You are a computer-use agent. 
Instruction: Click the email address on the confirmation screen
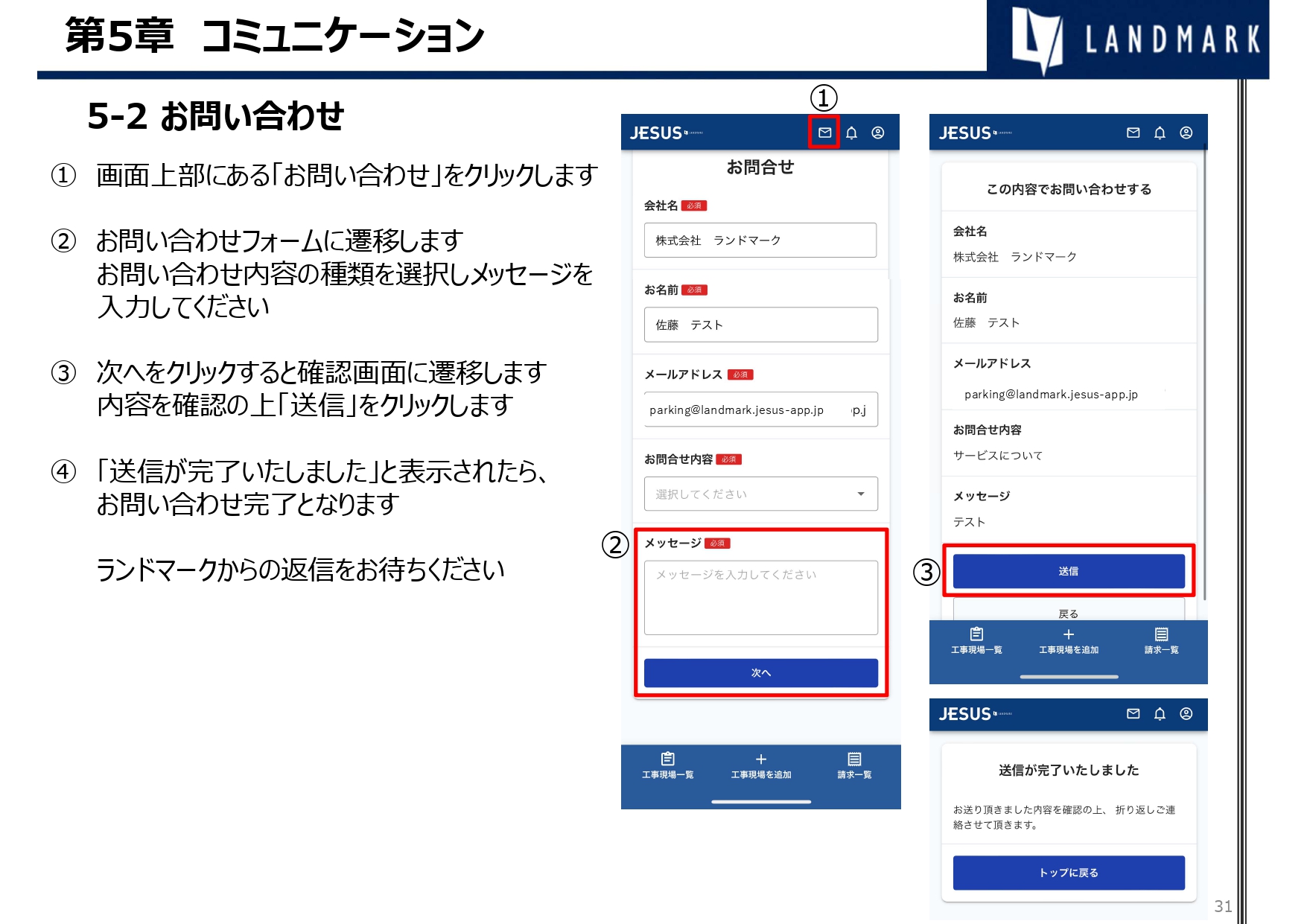click(x=1051, y=395)
